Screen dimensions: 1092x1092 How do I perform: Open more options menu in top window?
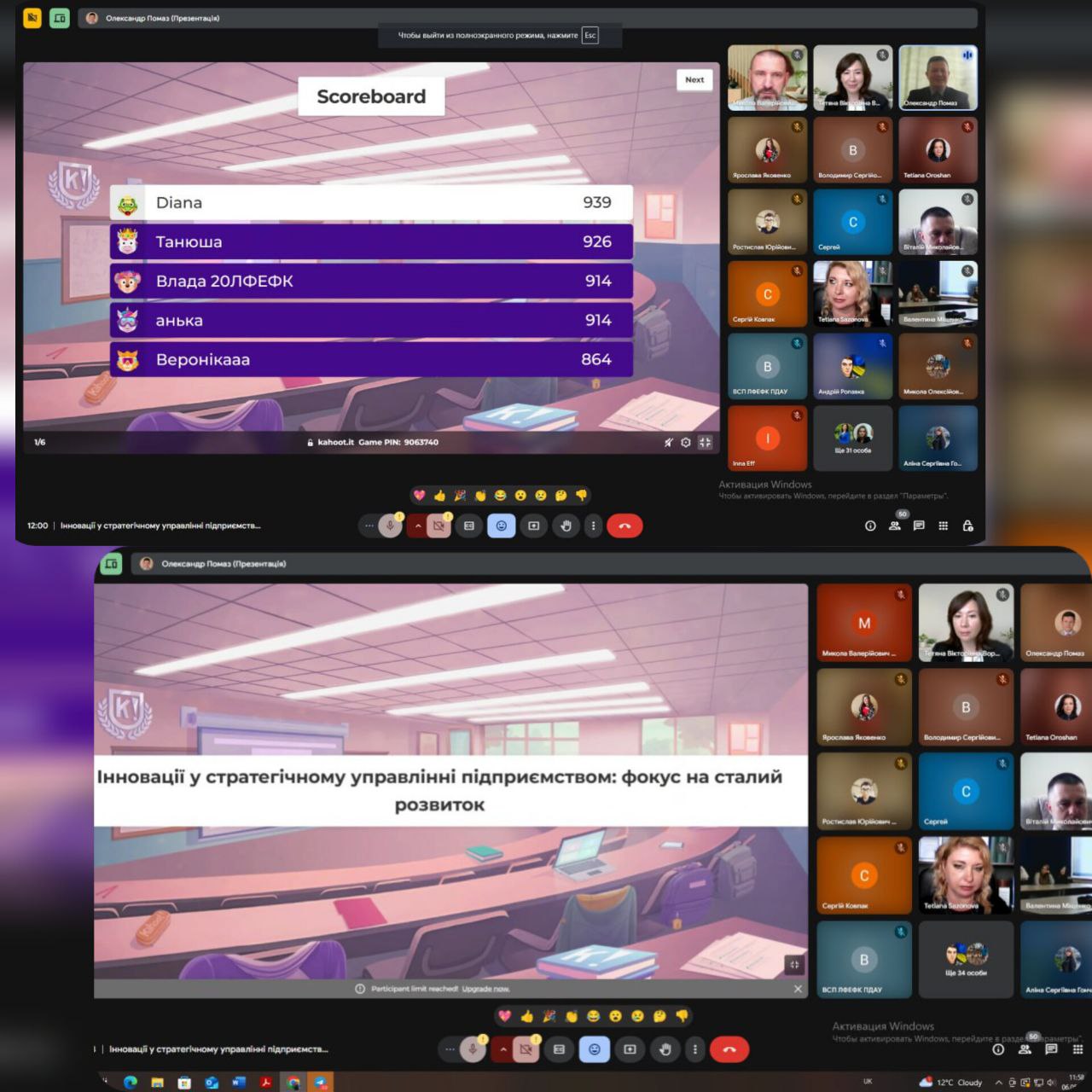pyautogui.click(x=594, y=526)
